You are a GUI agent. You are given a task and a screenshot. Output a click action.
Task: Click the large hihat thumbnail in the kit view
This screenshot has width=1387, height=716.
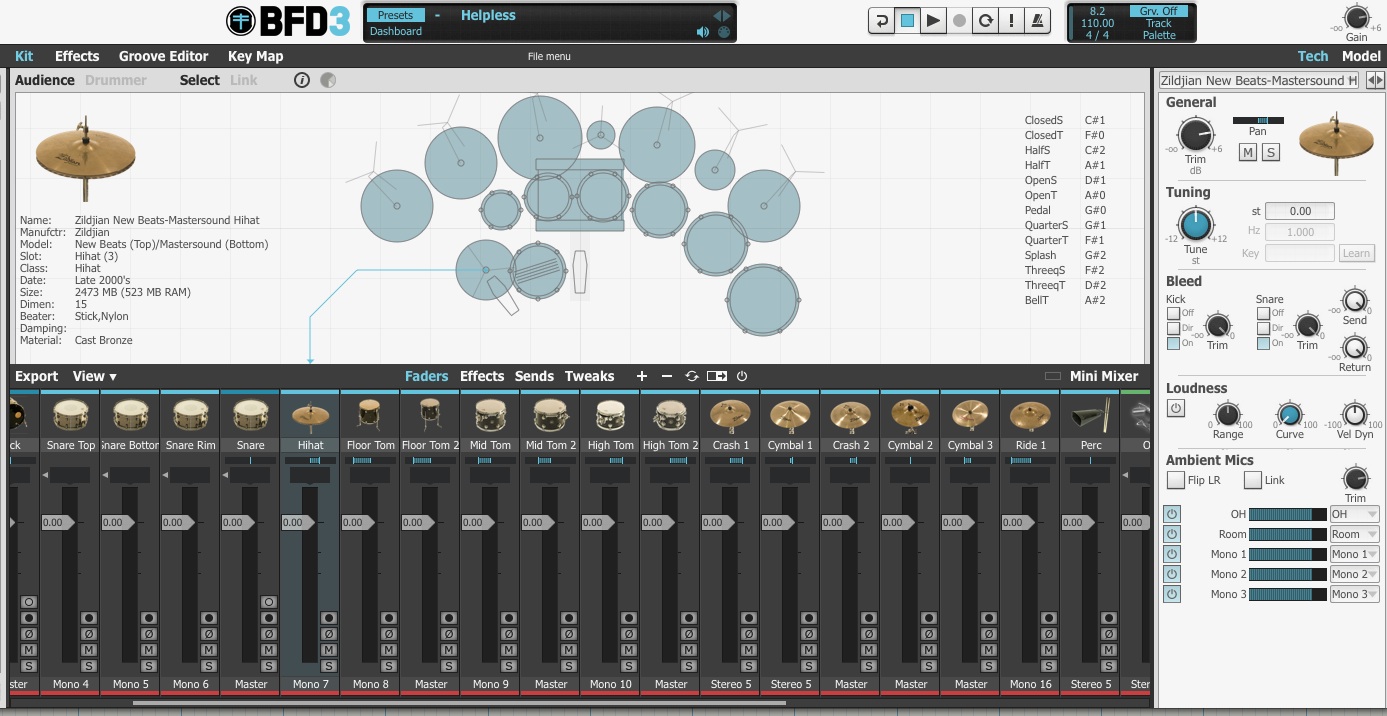85,158
